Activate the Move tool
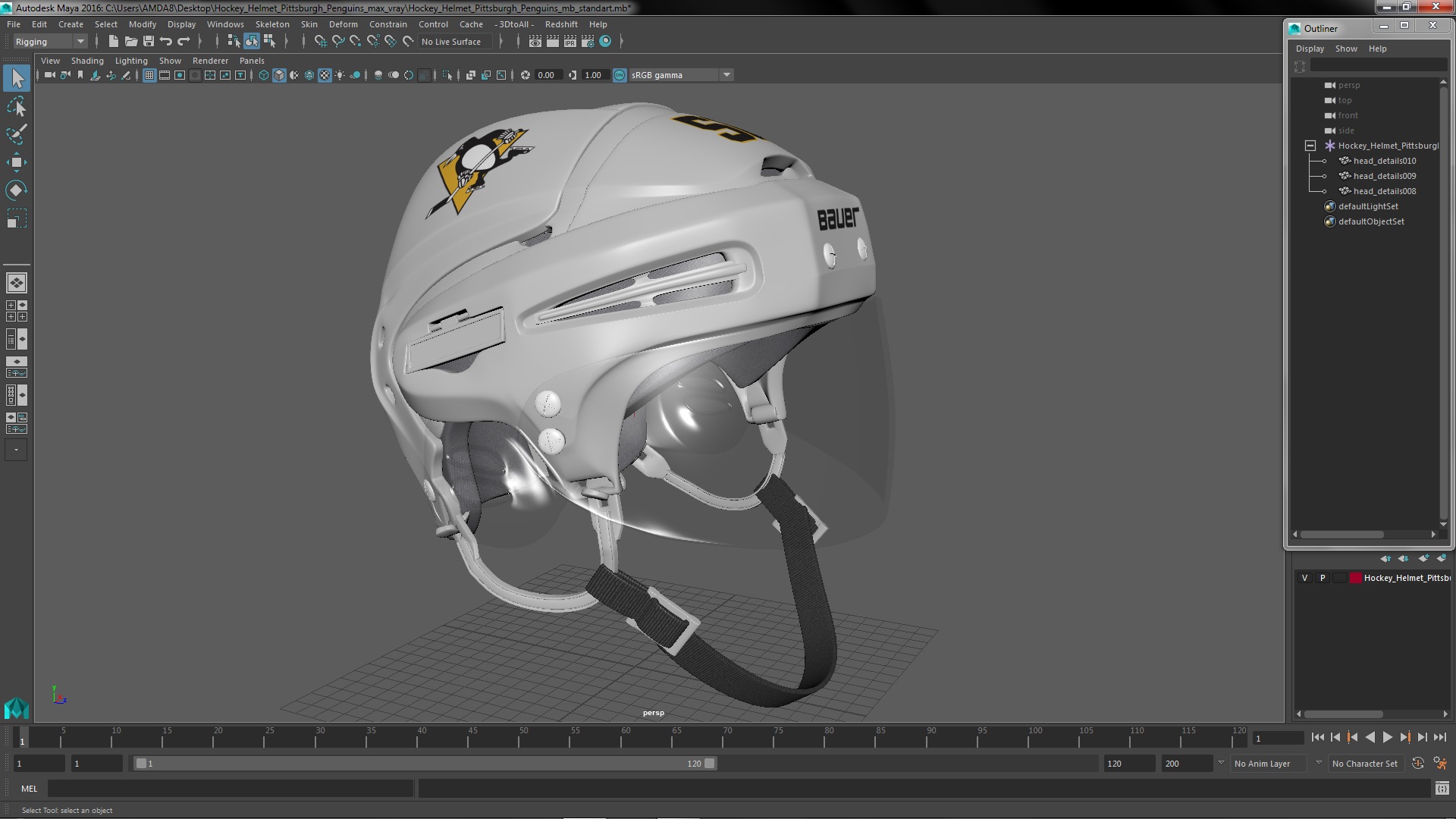Viewport: 1456px width, 819px height. click(x=17, y=162)
